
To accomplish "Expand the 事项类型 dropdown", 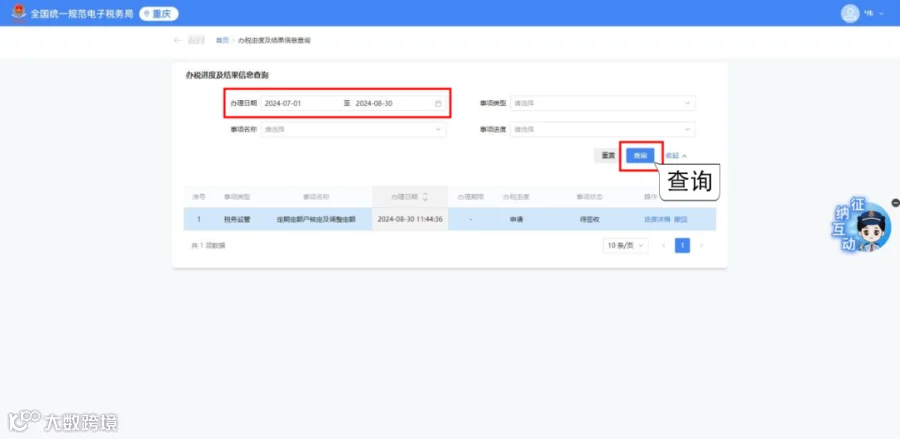I will [603, 103].
